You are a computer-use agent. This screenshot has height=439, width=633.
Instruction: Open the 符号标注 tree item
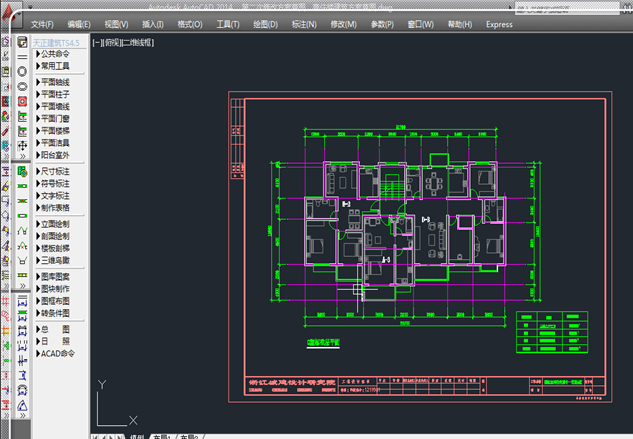coord(53,184)
